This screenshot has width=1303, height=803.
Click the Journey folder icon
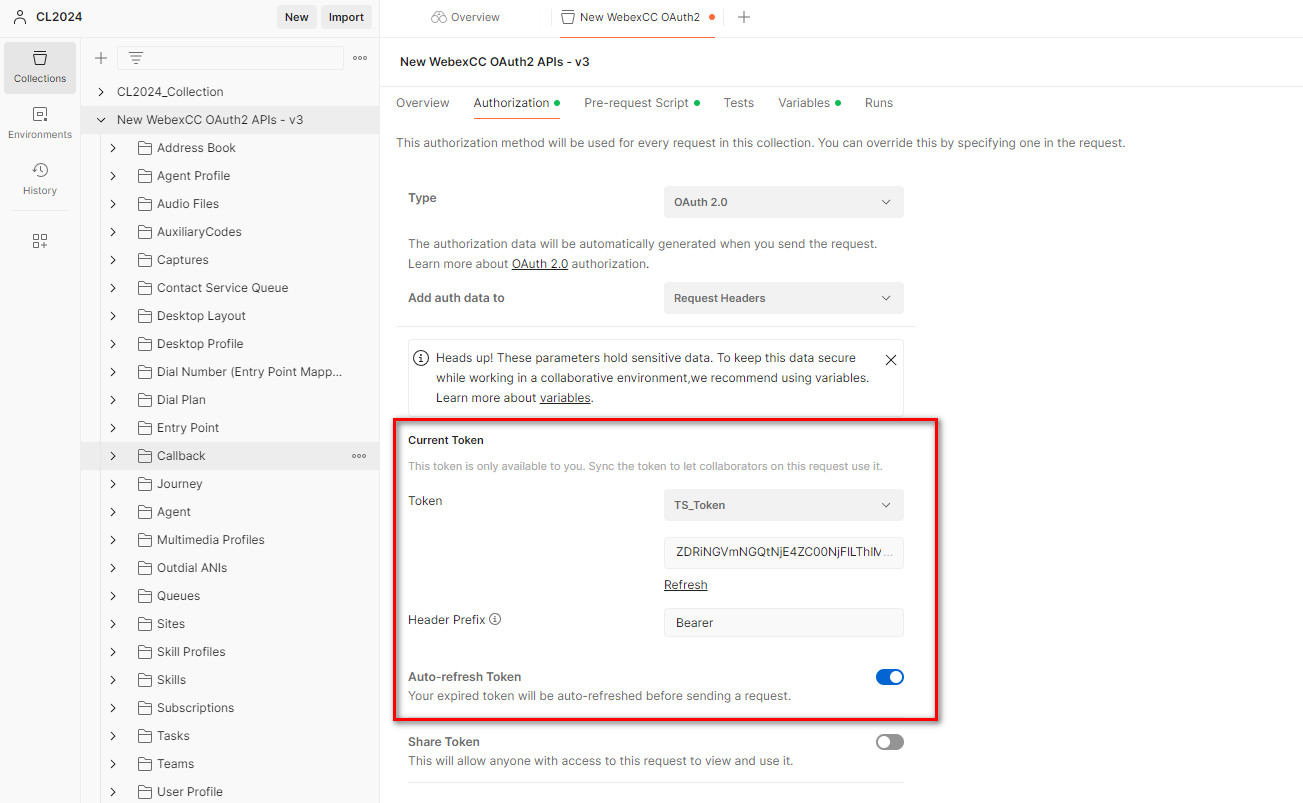pyautogui.click(x=144, y=484)
